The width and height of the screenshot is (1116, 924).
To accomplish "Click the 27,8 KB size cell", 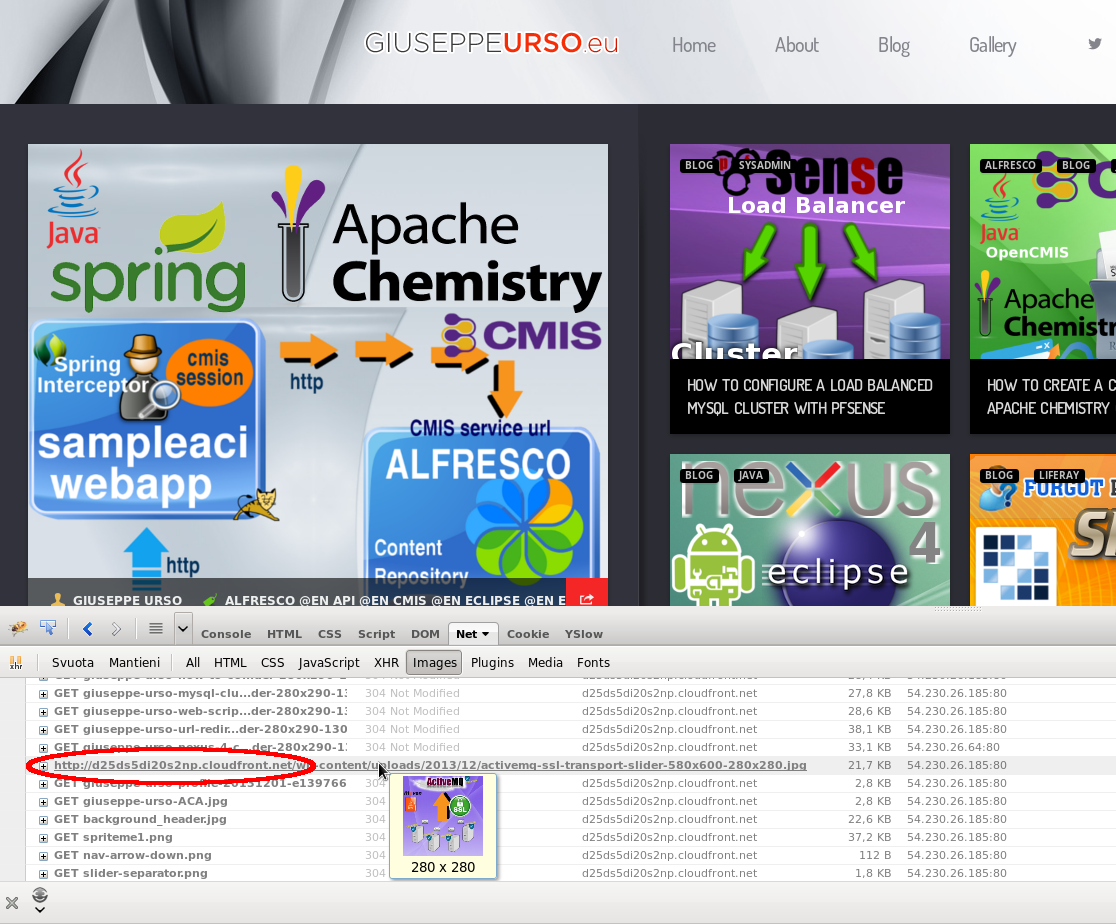I will coord(869,693).
